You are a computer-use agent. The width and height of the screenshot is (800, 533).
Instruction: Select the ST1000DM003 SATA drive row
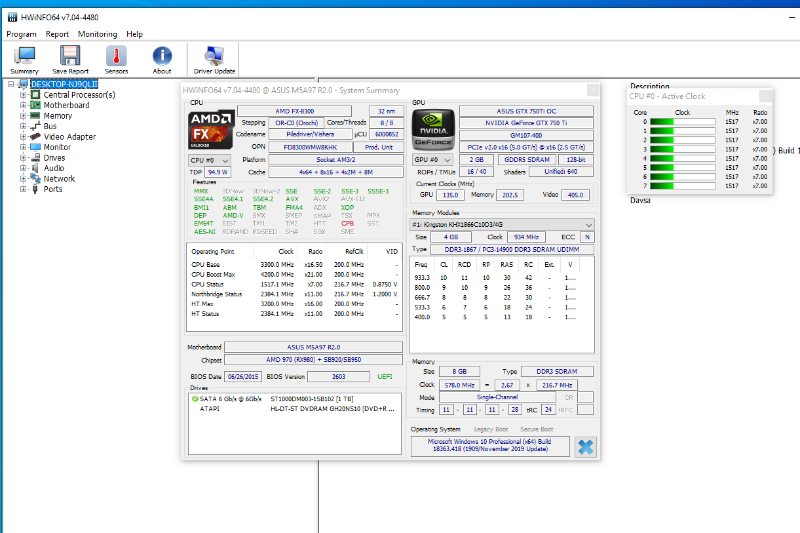(294, 399)
